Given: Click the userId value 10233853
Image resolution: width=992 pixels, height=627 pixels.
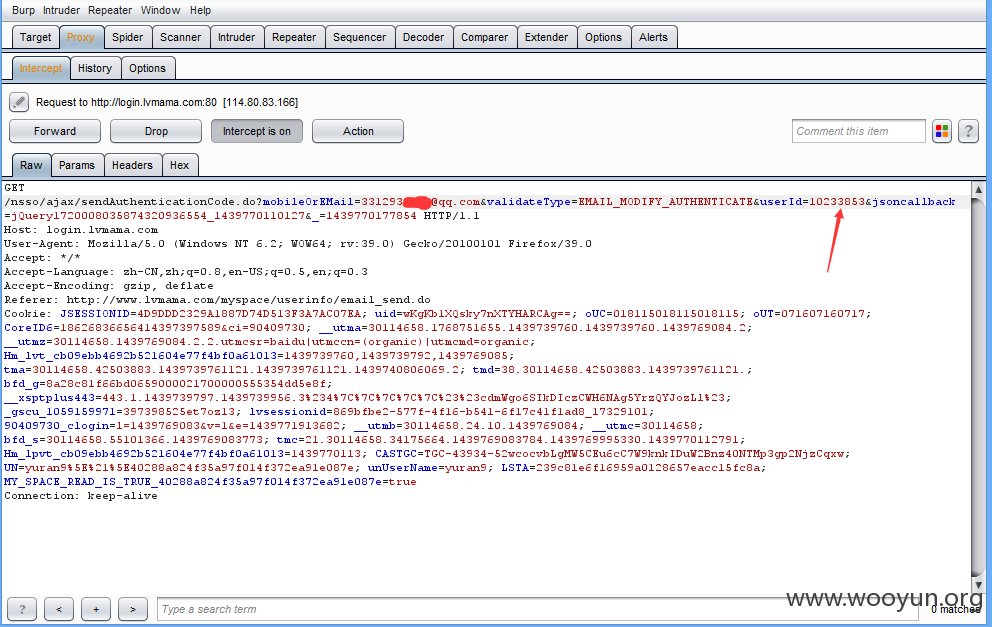Looking at the screenshot, I should [836, 202].
